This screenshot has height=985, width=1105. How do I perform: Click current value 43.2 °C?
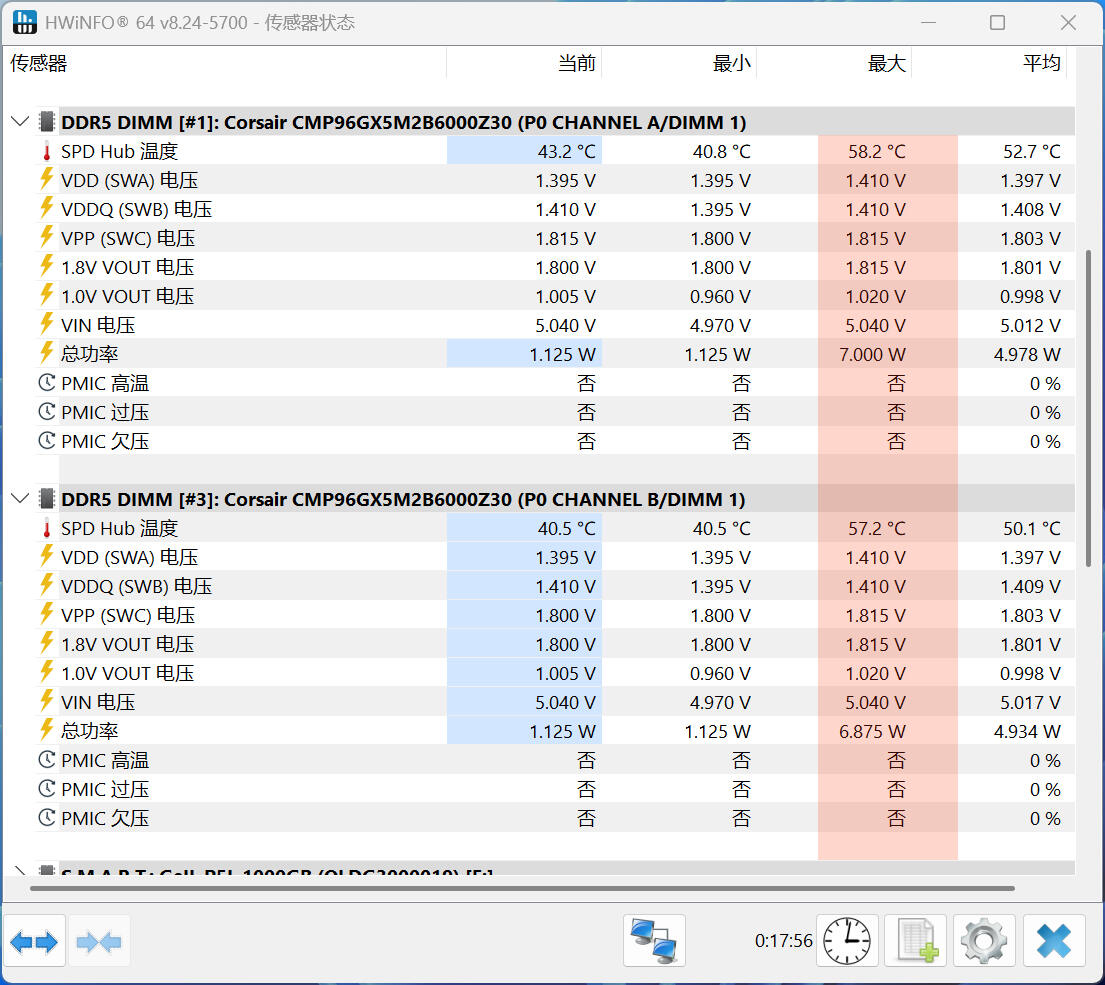click(566, 151)
